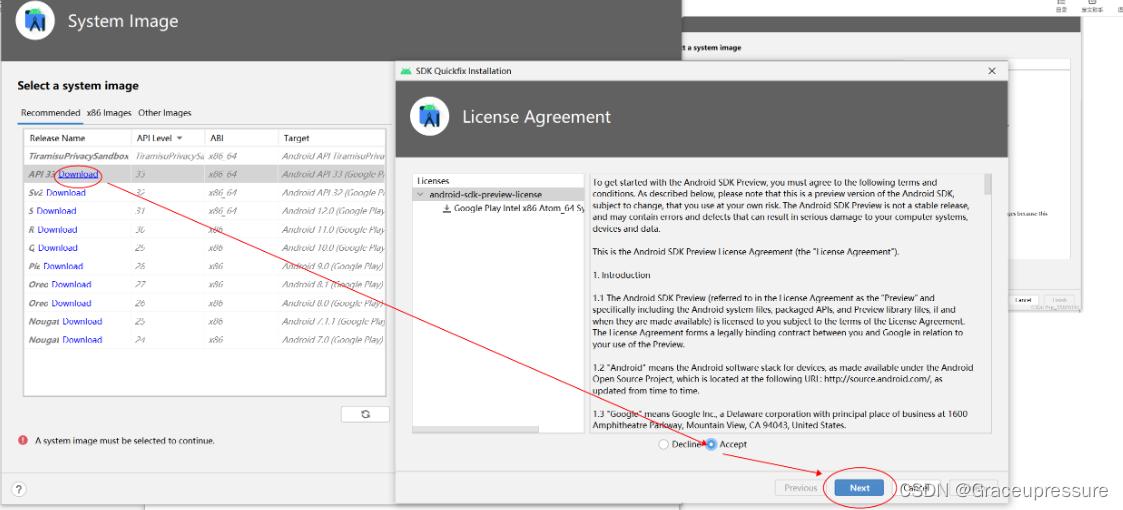The width and height of the screenshot is (1123, 510).
Task: Click the '1. Introduction' heading in license text
Action: pyautogui.click(x=621, y=275)
